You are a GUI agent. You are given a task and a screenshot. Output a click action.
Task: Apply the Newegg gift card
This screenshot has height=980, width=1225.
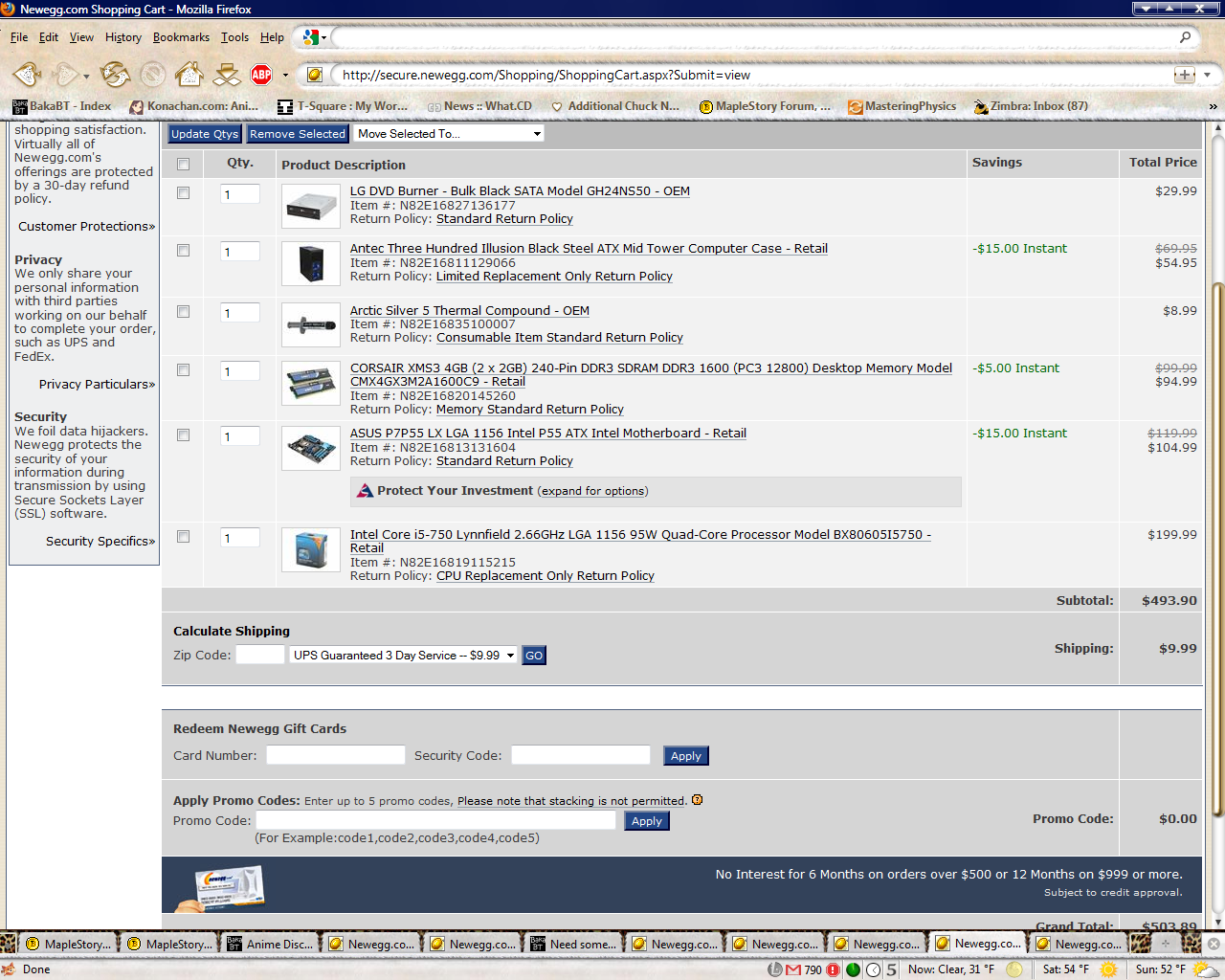click(686, 756)
